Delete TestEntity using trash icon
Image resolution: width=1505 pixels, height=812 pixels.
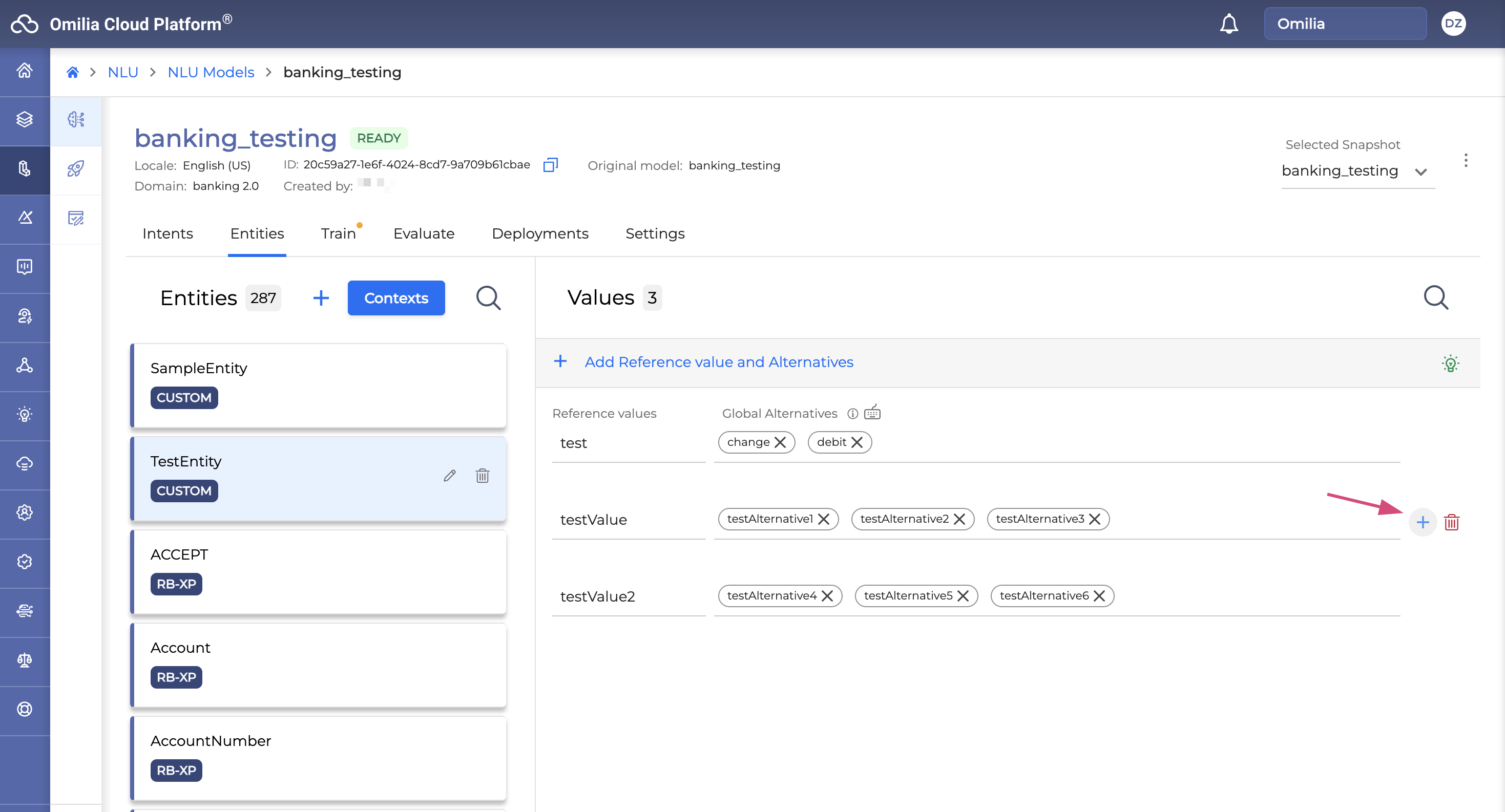coord(482,476)
